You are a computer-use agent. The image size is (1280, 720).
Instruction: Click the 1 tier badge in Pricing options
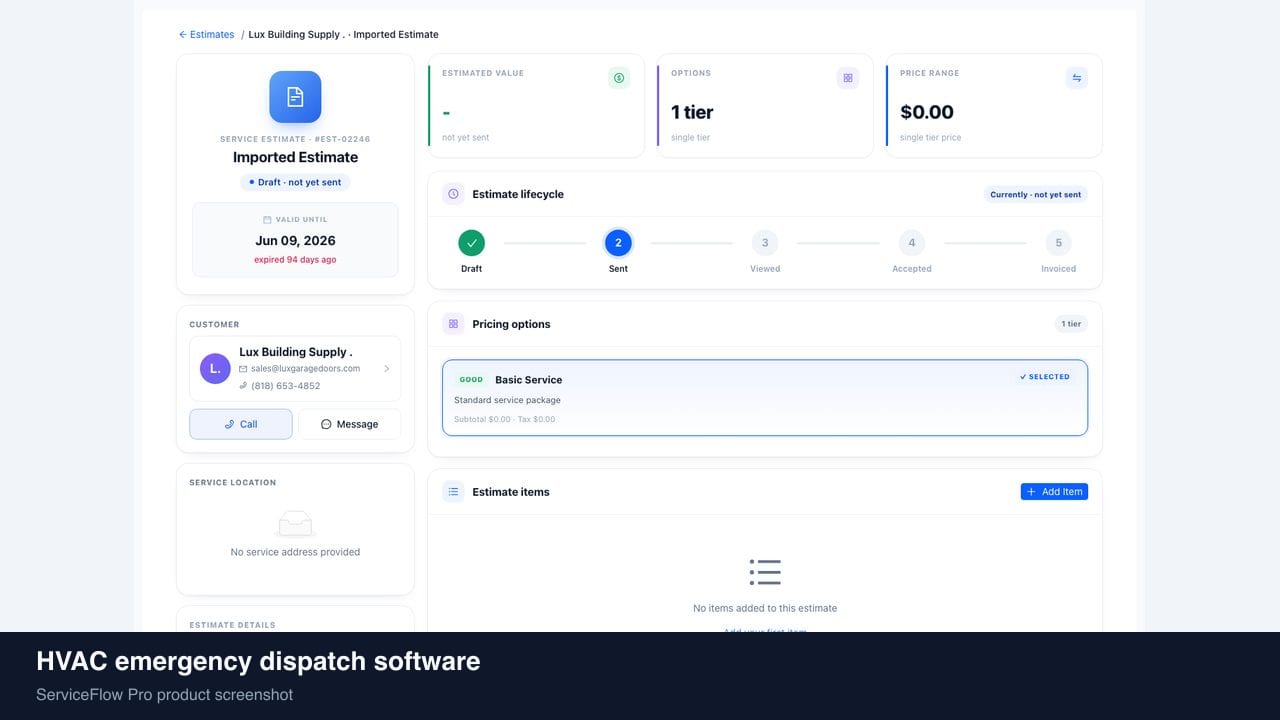click(x=1072, y=324)
